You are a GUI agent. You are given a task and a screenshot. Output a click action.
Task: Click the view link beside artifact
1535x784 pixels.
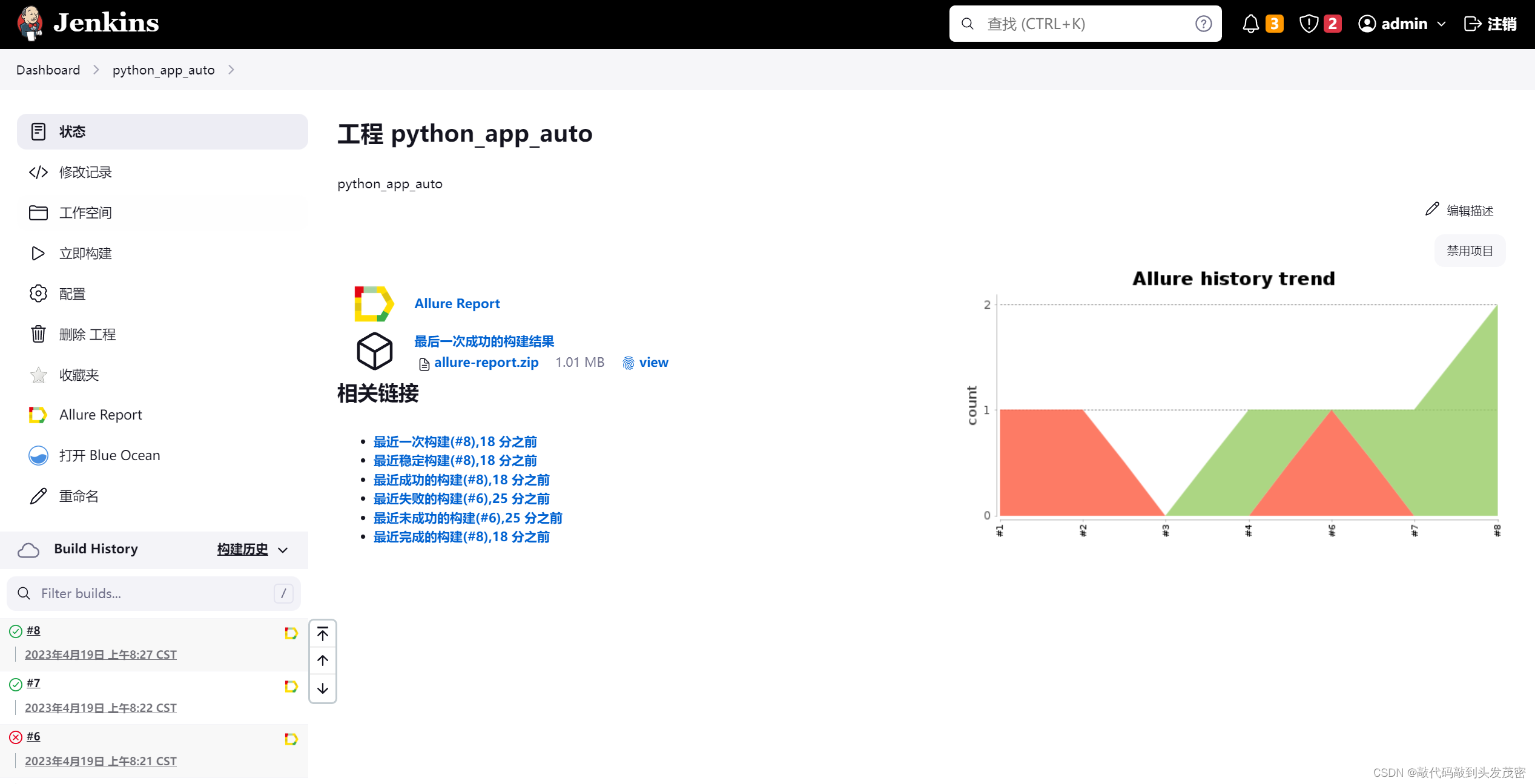click(654, 362)
